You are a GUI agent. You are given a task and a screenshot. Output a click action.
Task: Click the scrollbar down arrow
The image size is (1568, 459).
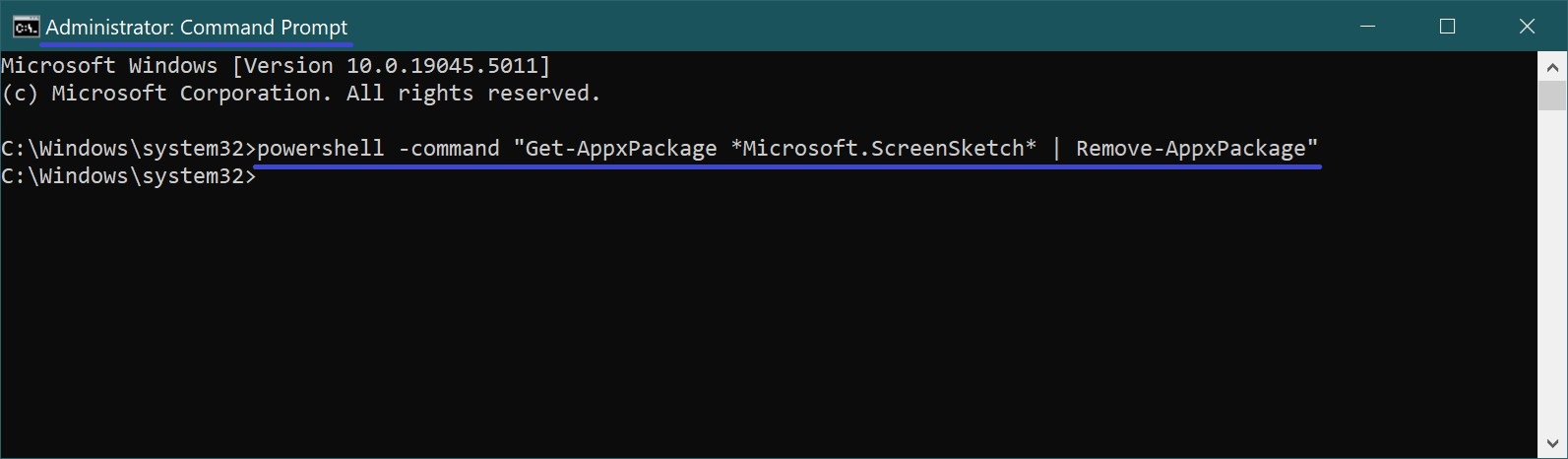(x=1552, y=442)
